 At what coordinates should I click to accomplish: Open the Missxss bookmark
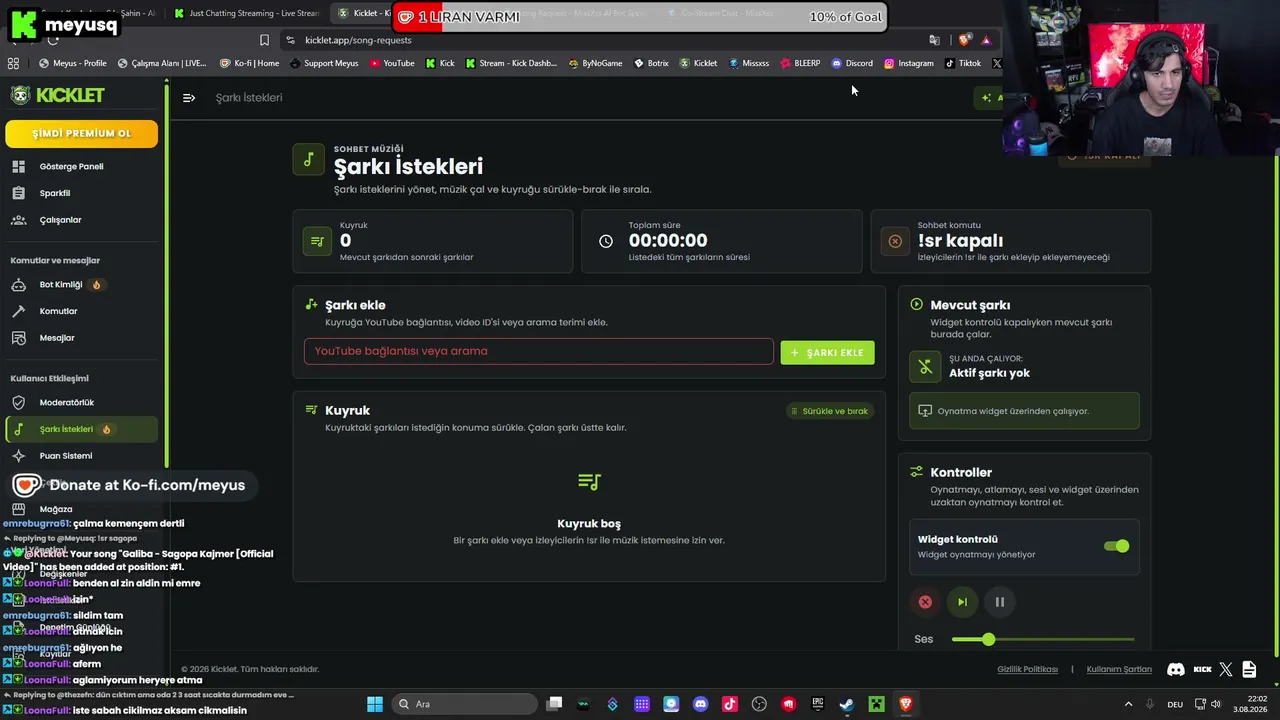pos(749,63)
